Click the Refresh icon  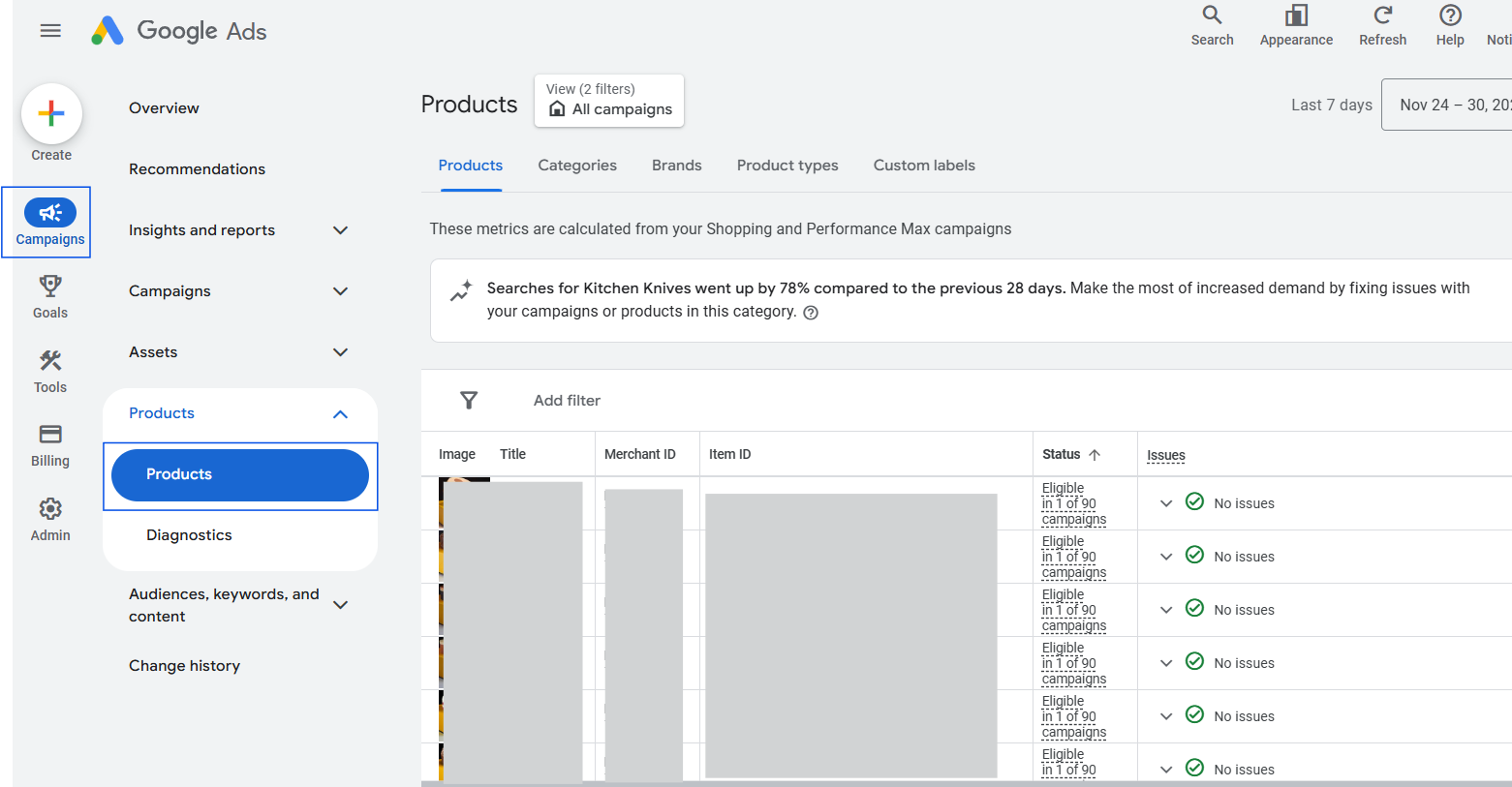[x=1382, y=15]
